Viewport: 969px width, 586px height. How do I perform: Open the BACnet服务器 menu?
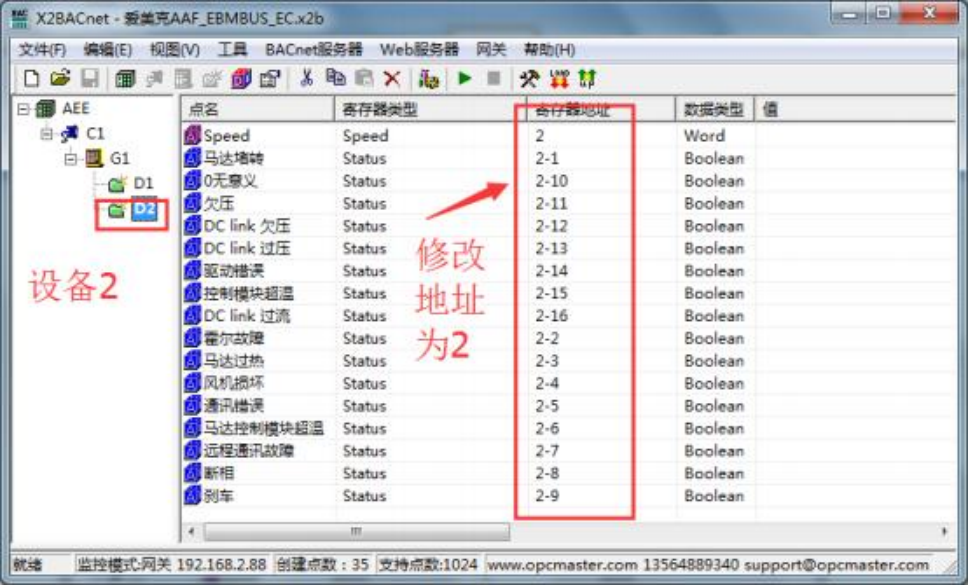coord(313,49)
